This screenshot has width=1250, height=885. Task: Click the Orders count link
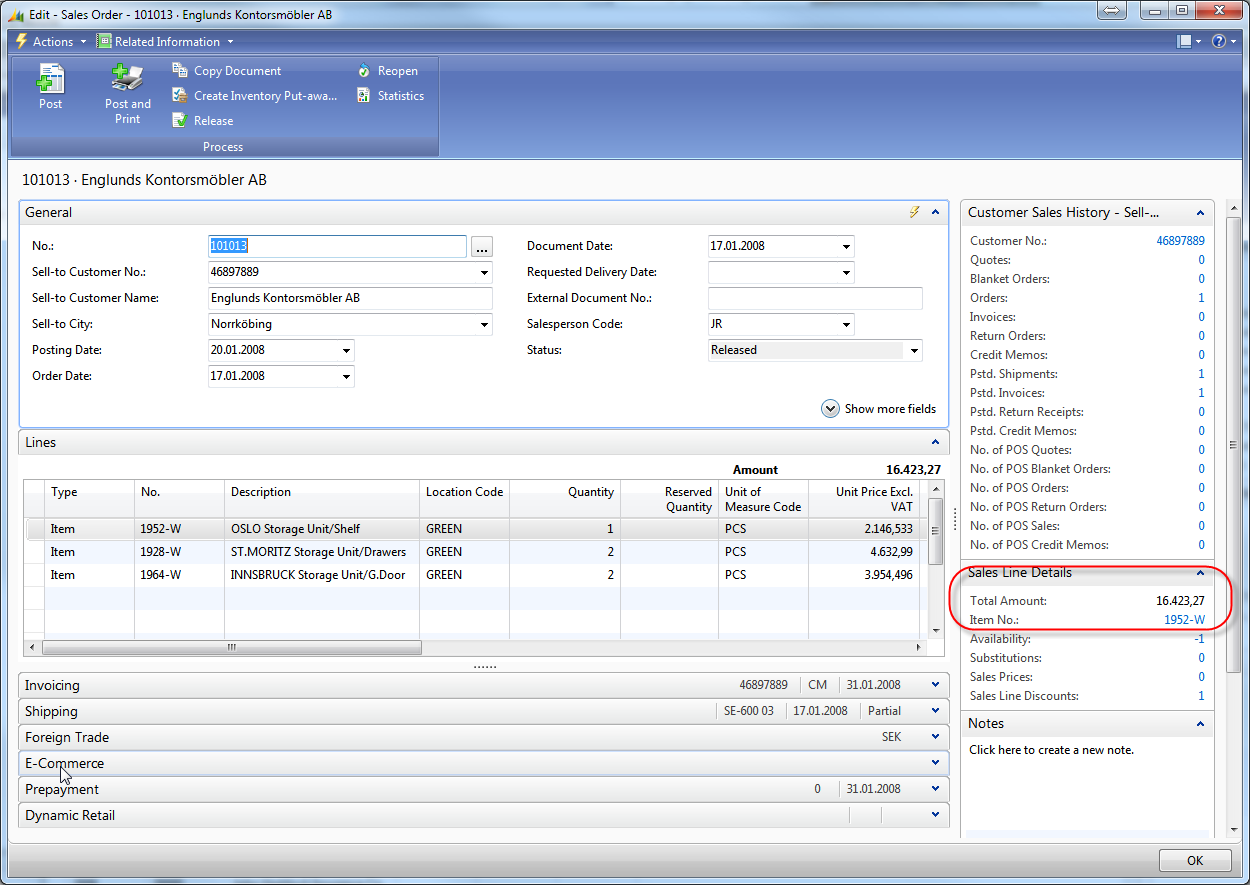pyautogui.click(x=1201, y=298)
